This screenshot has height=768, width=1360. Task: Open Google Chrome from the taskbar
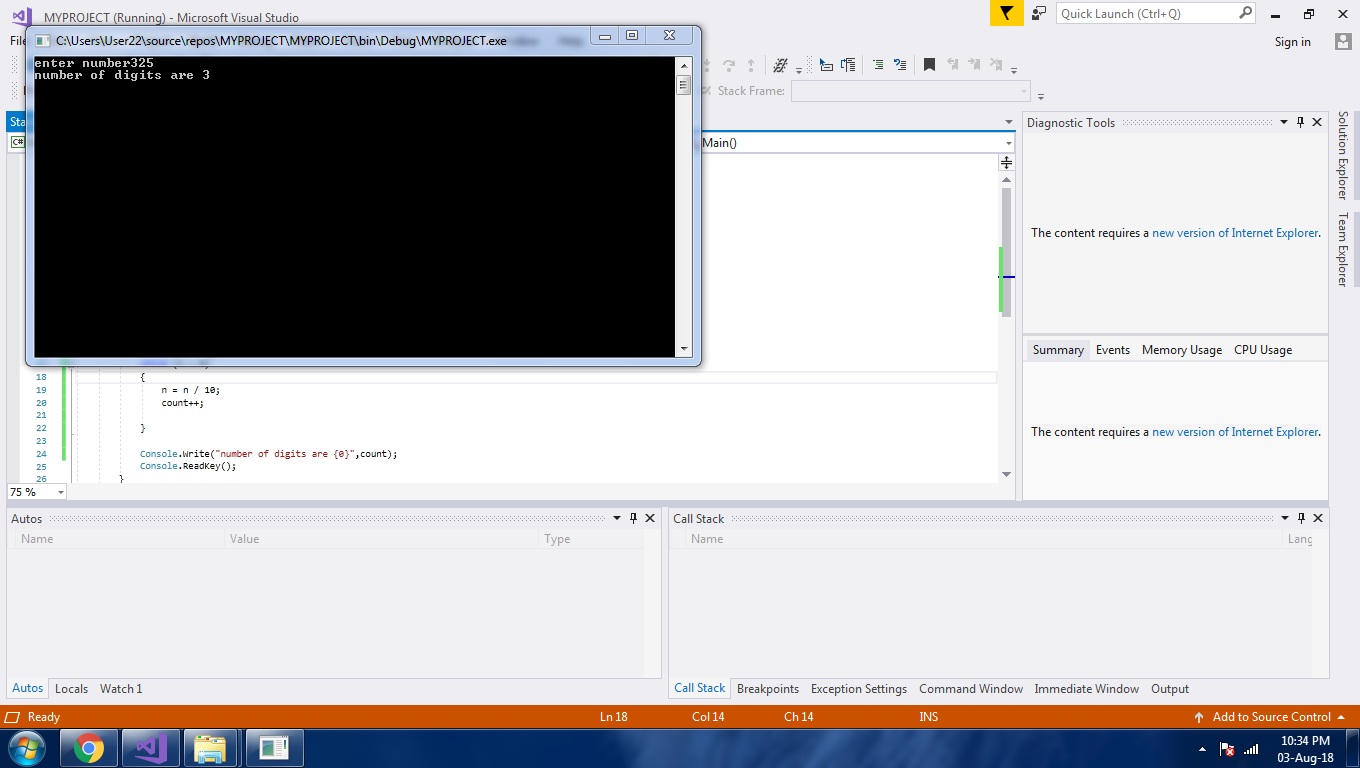point(89,748)
